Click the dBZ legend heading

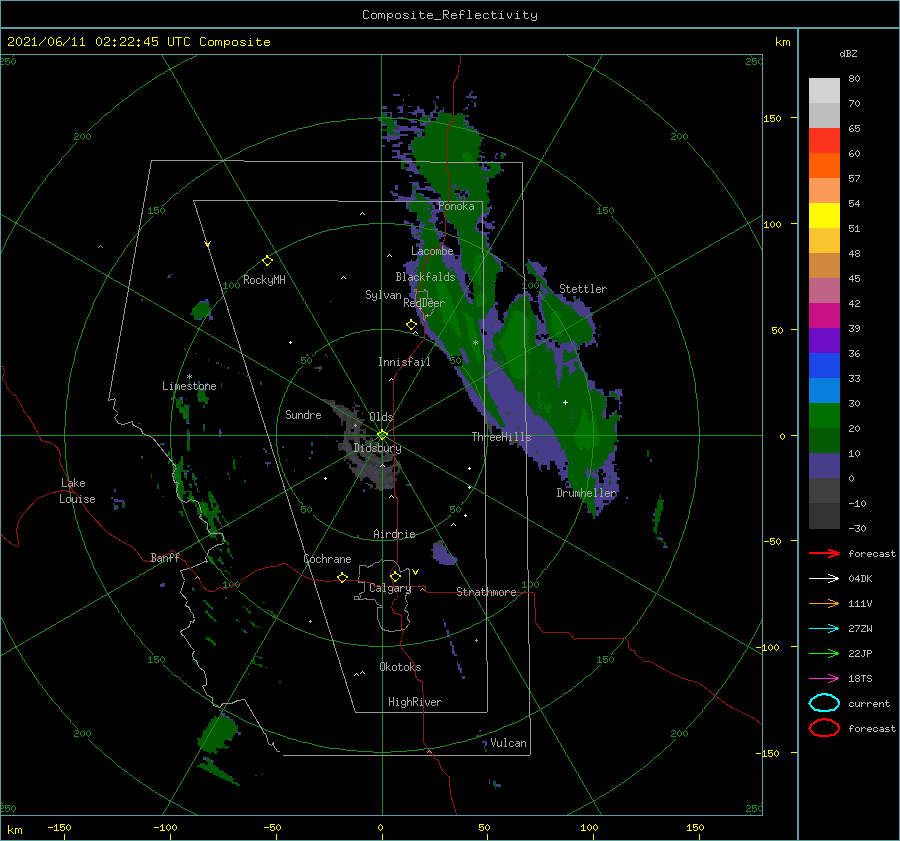(x=848, y=53)
